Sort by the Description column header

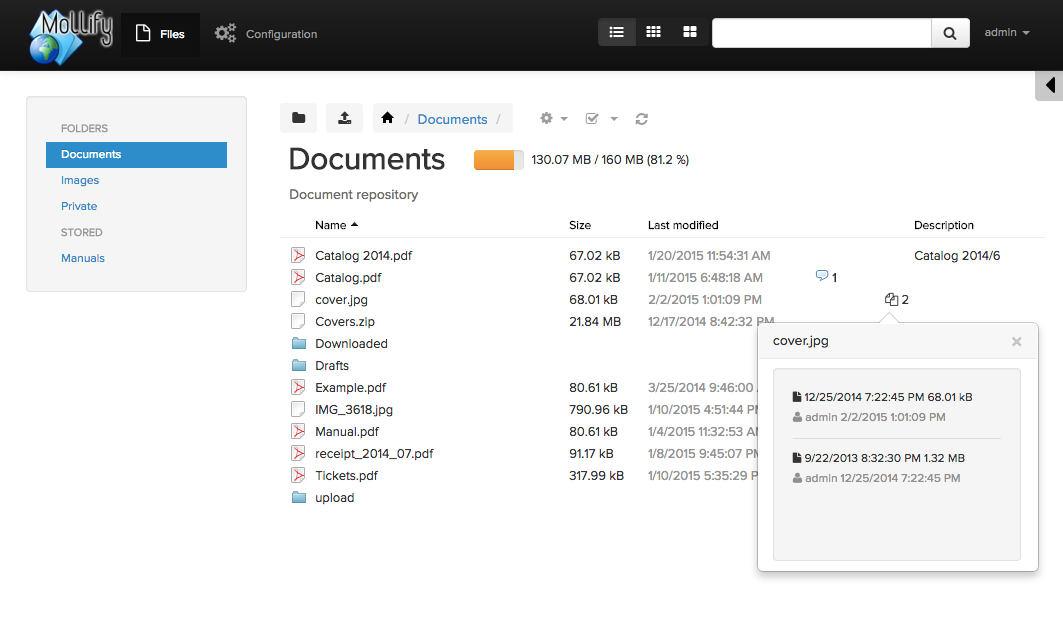[x=944, y=225]
